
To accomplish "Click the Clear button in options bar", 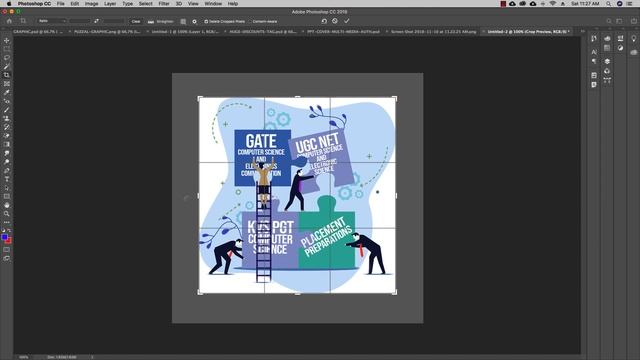I will coord(136,21).
